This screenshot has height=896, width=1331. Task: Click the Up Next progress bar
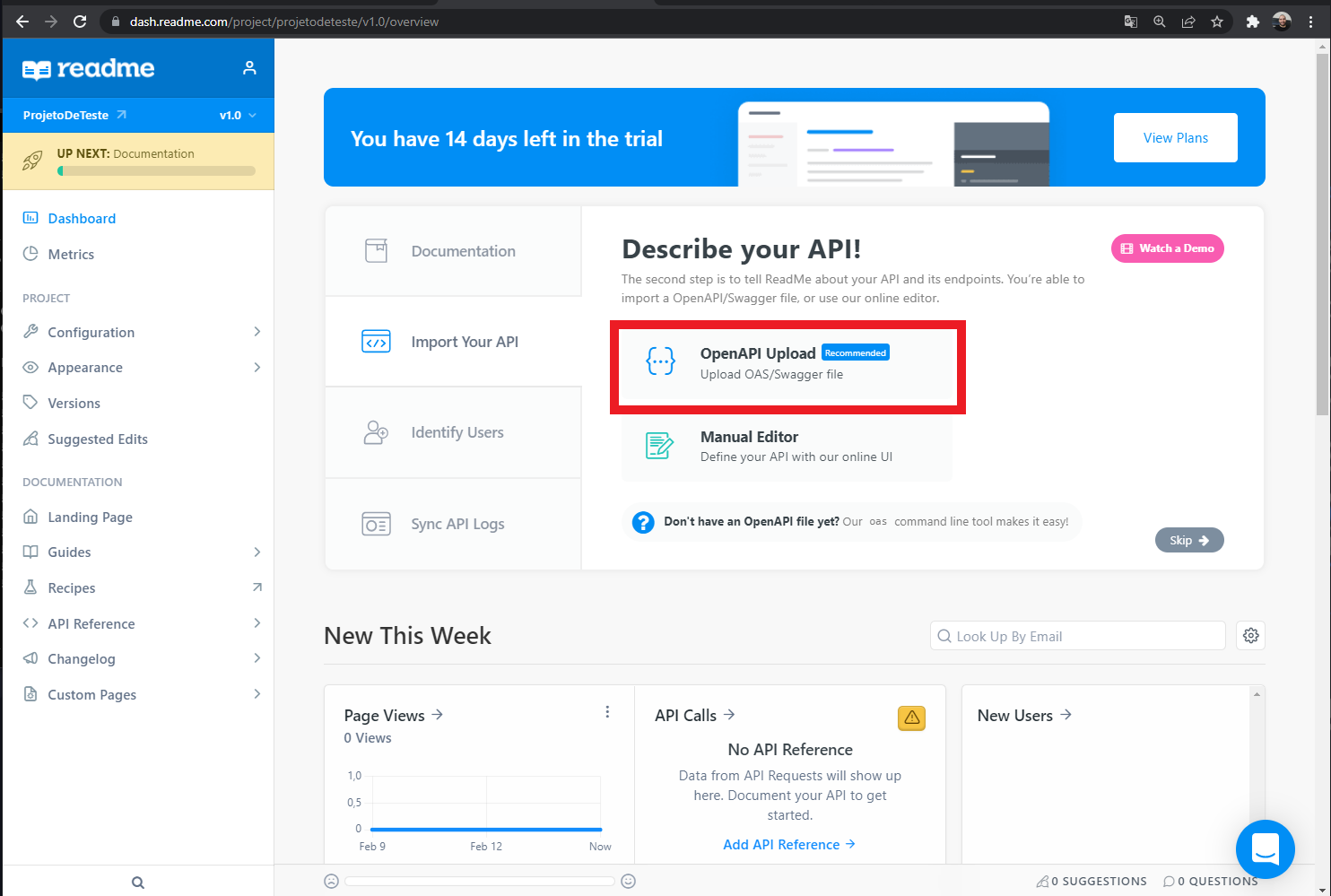coord(156,170)
